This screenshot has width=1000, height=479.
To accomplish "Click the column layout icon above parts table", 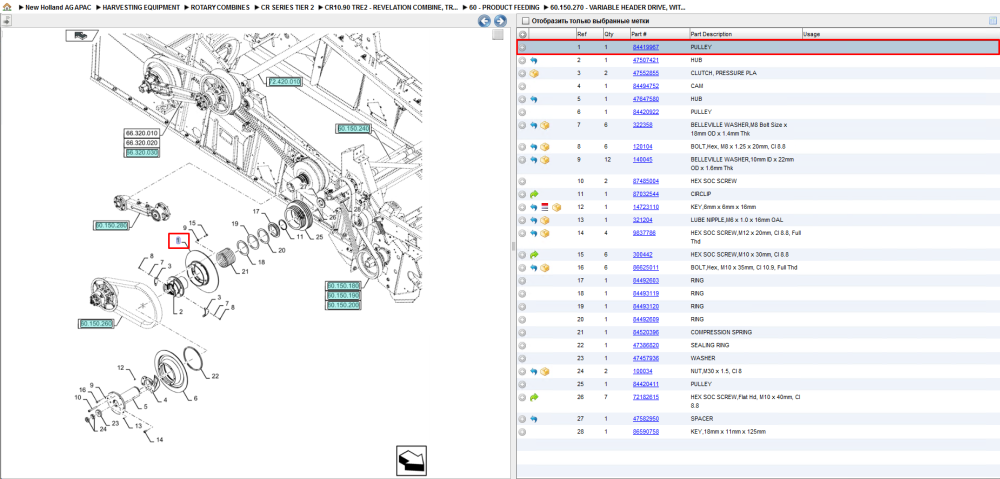I will tap(992, 20).
